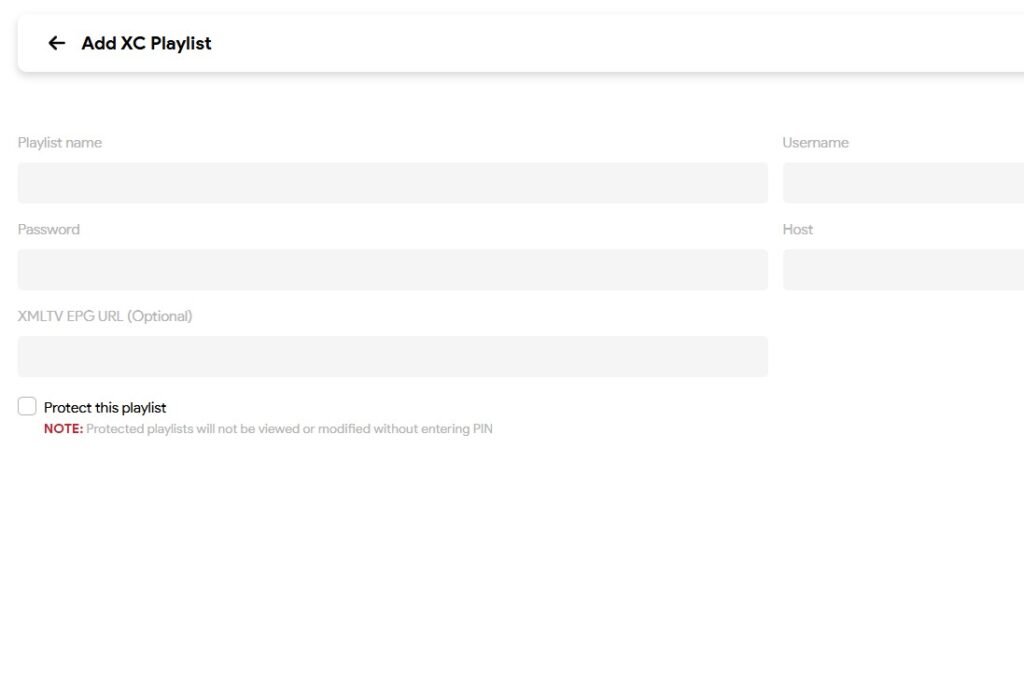Click the back arrow icon
The width and height of the screenshot is (1024, 687).
pyautogui.click(x=57, y=43)
